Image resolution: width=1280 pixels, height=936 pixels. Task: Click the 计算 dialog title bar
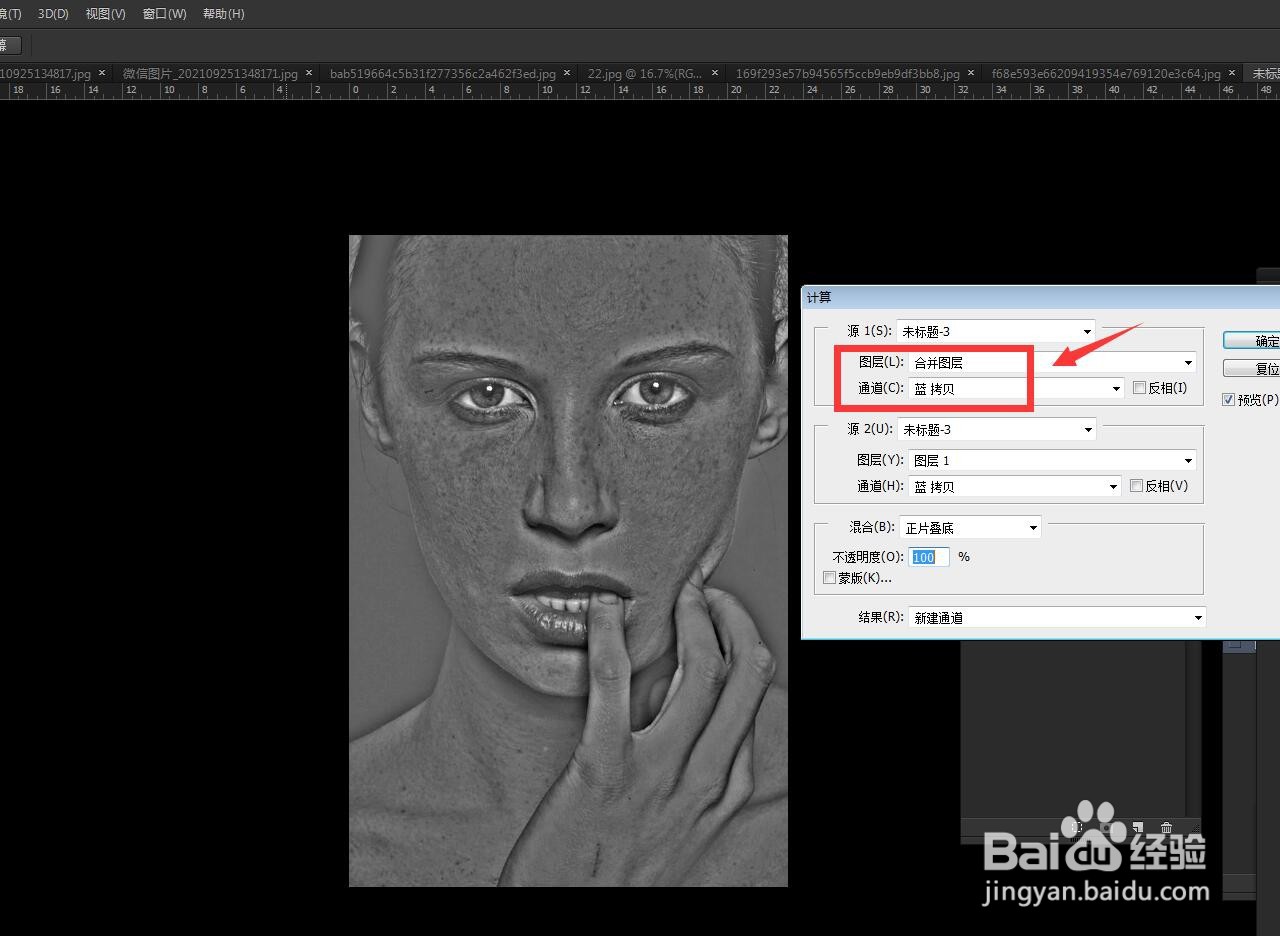tap(1040, 297)
